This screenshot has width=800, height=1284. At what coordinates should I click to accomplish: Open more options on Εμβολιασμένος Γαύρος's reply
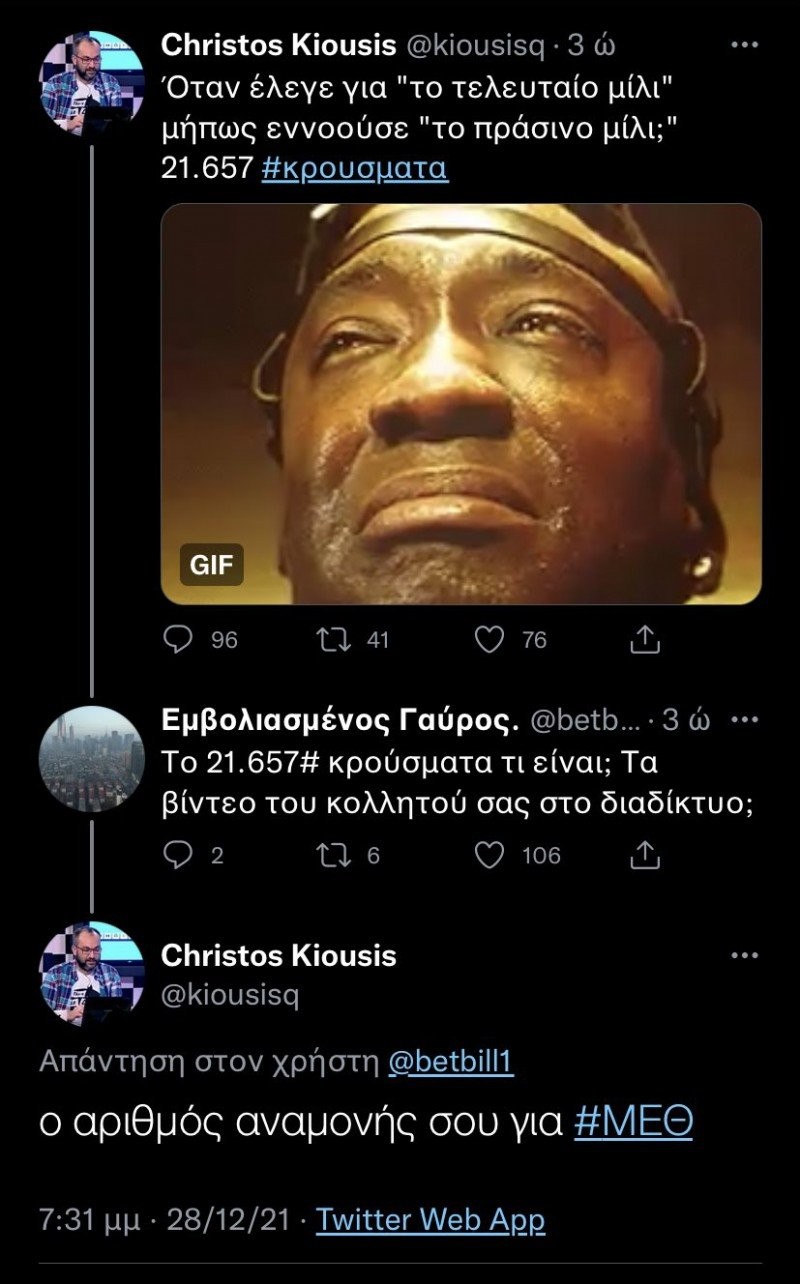click(x=745, y=720)
